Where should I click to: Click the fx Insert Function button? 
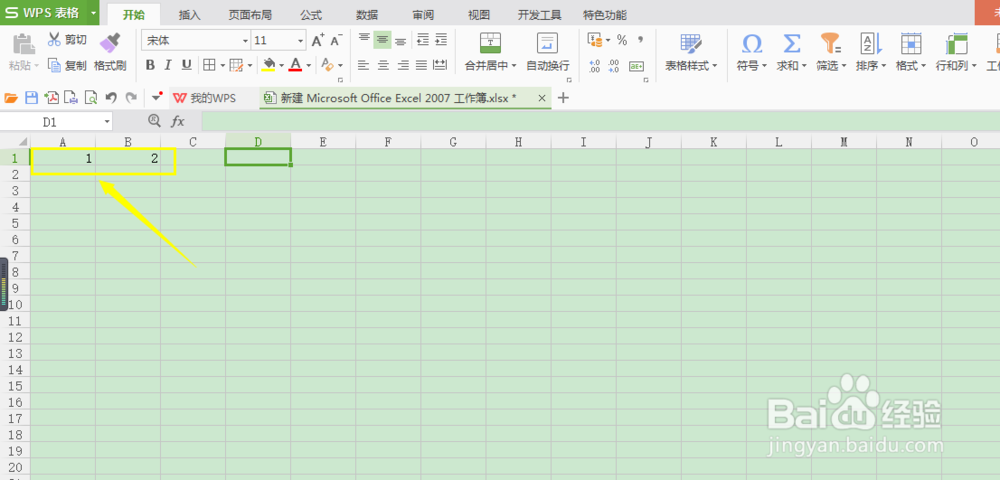coord(177,121)
